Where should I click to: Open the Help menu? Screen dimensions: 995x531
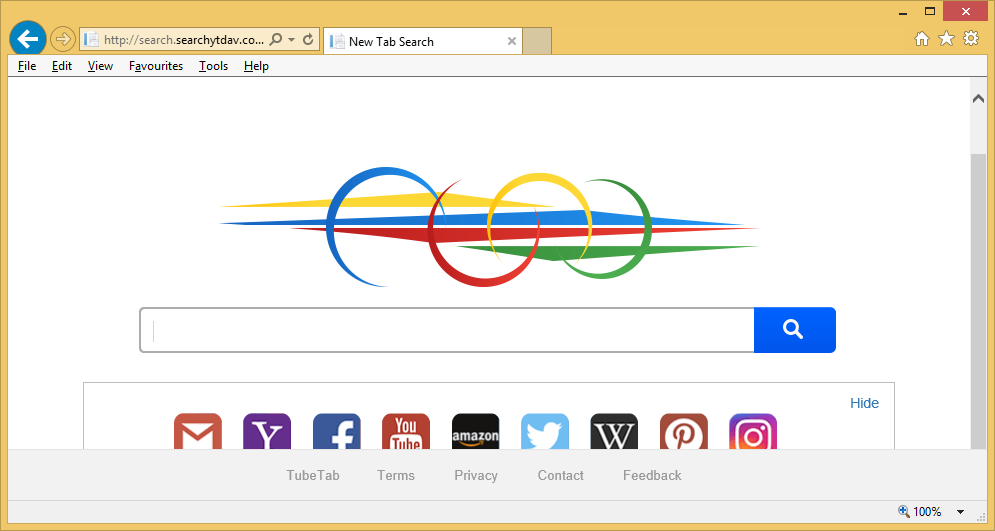pyautogui.click(x=256, y=66)
